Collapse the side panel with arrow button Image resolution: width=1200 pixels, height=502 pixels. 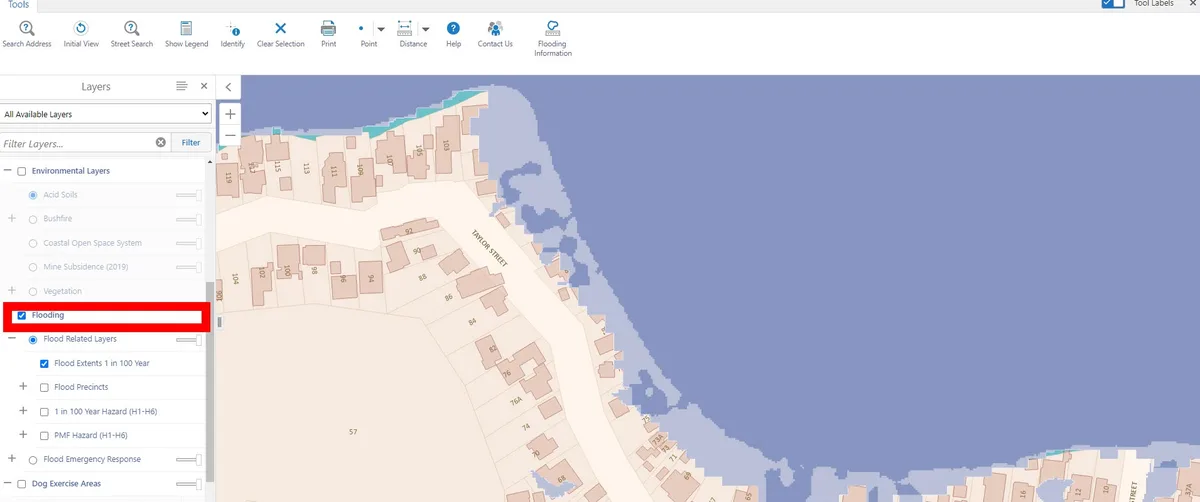(228, 87)
